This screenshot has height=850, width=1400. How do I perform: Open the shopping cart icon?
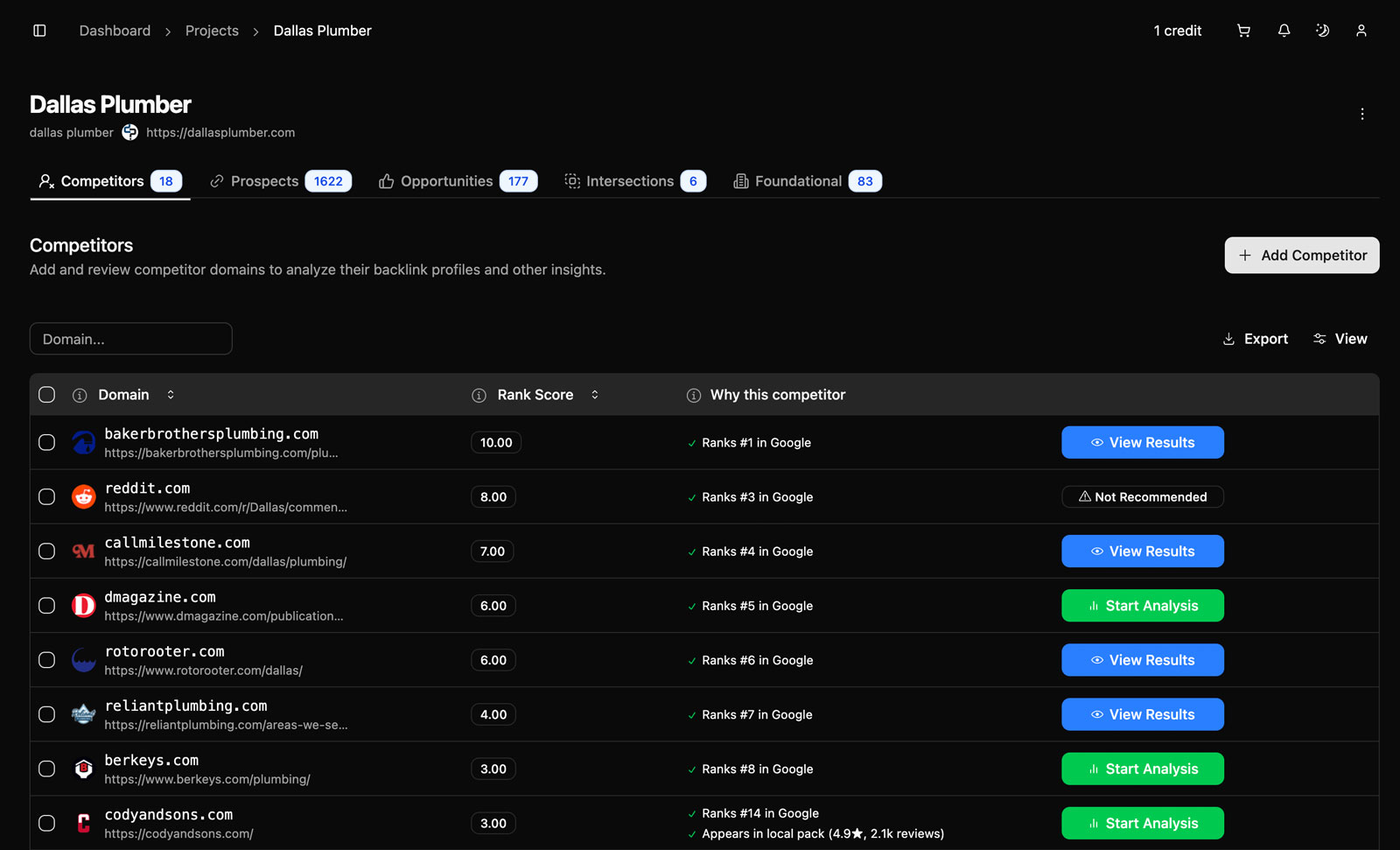pos(1243,31)
